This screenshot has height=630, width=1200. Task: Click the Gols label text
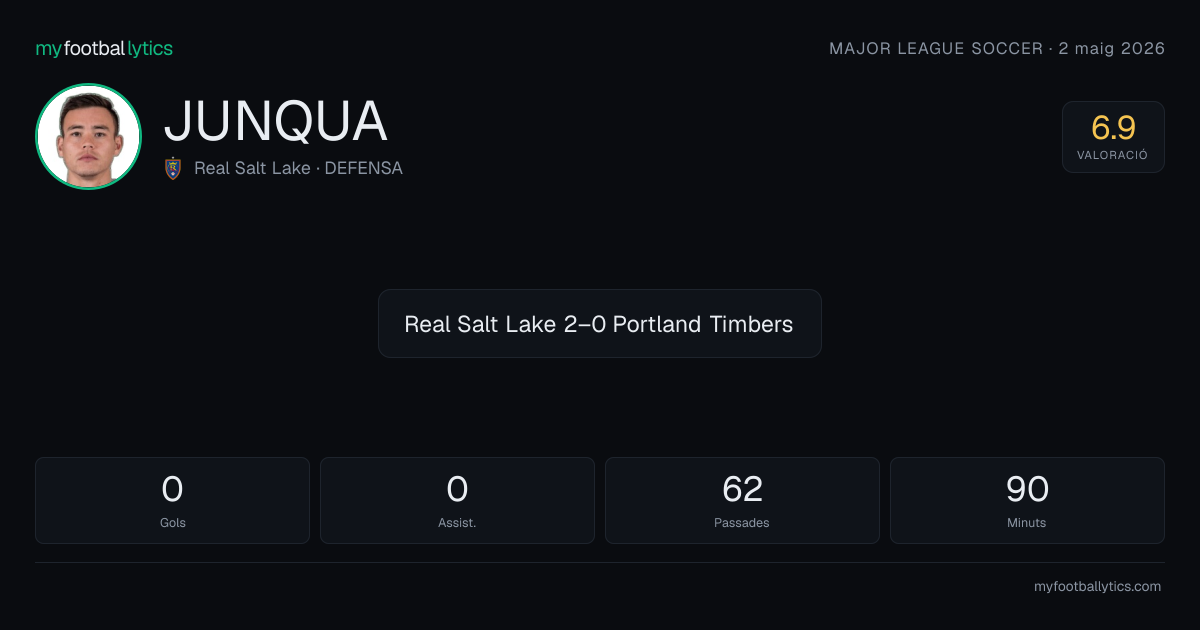(172, 523)
